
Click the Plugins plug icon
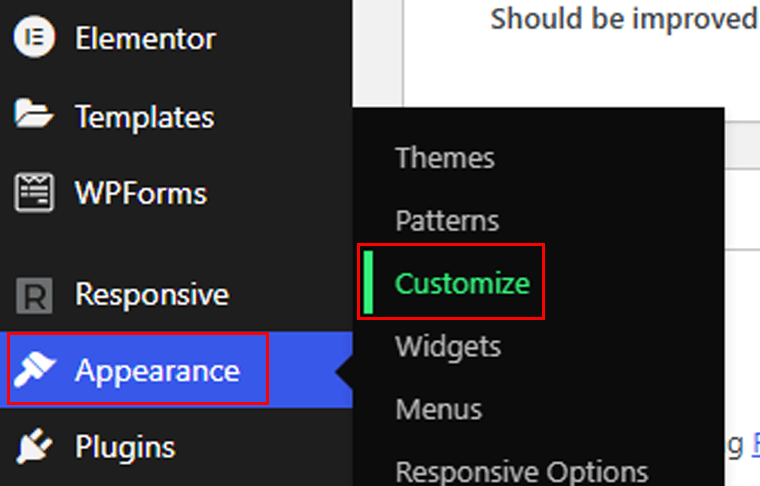click(x=34, y=445)
